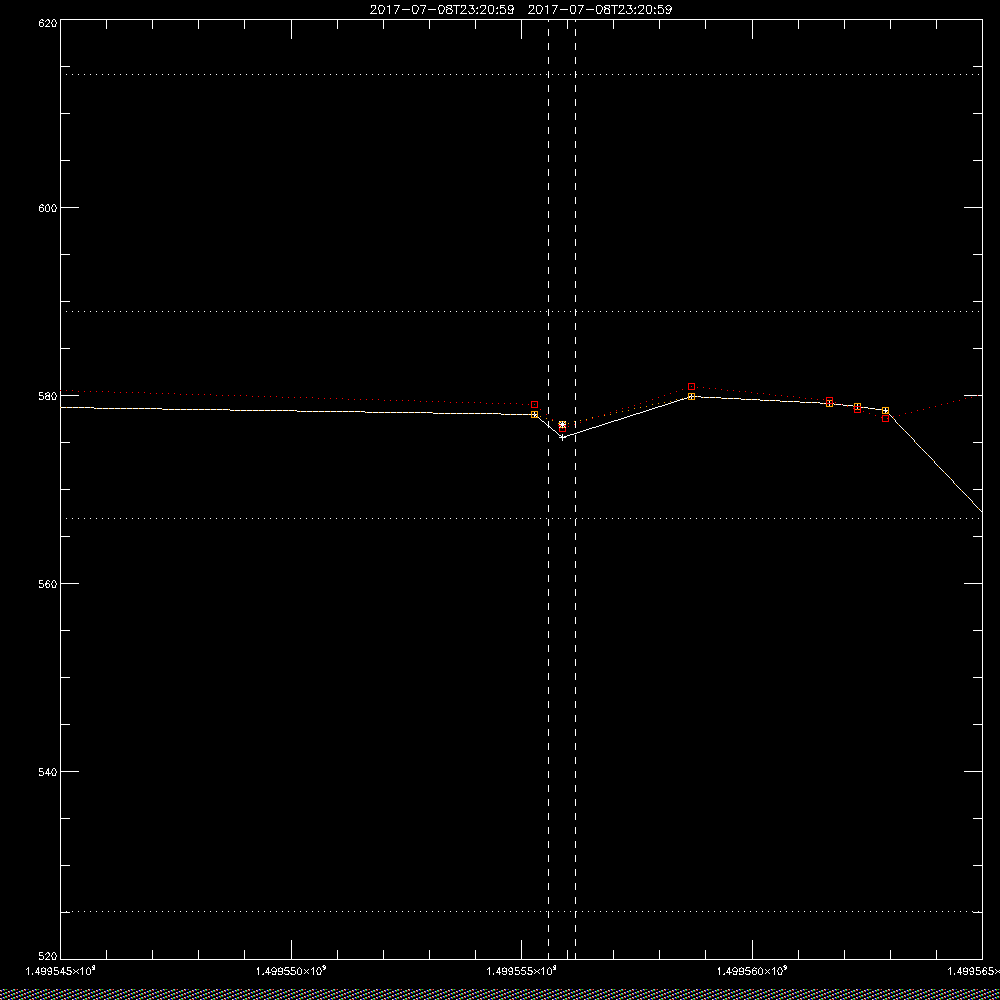Select the 540 y-axis label

(x=48, y=772)
